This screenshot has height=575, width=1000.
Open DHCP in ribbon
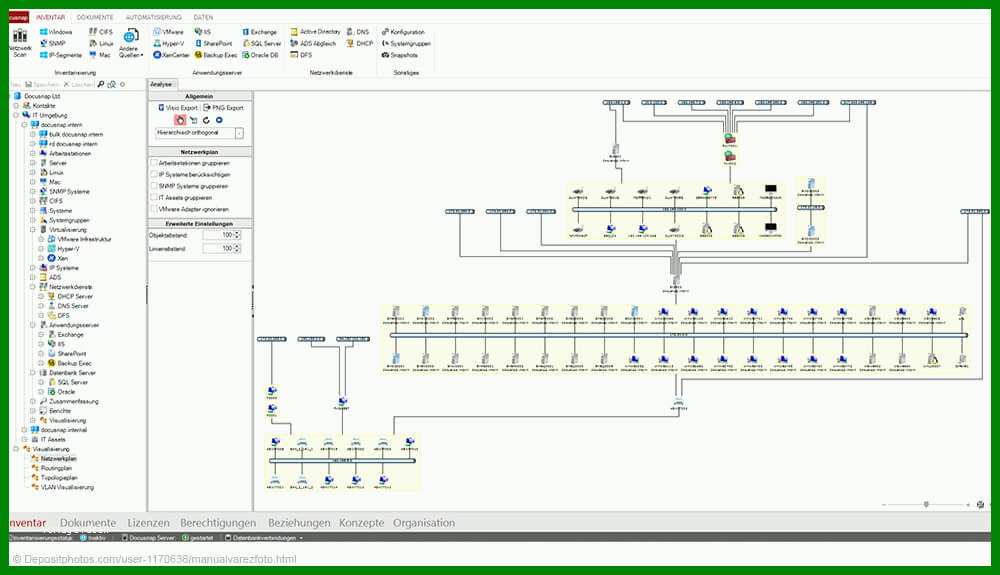(x=360, y=43)
